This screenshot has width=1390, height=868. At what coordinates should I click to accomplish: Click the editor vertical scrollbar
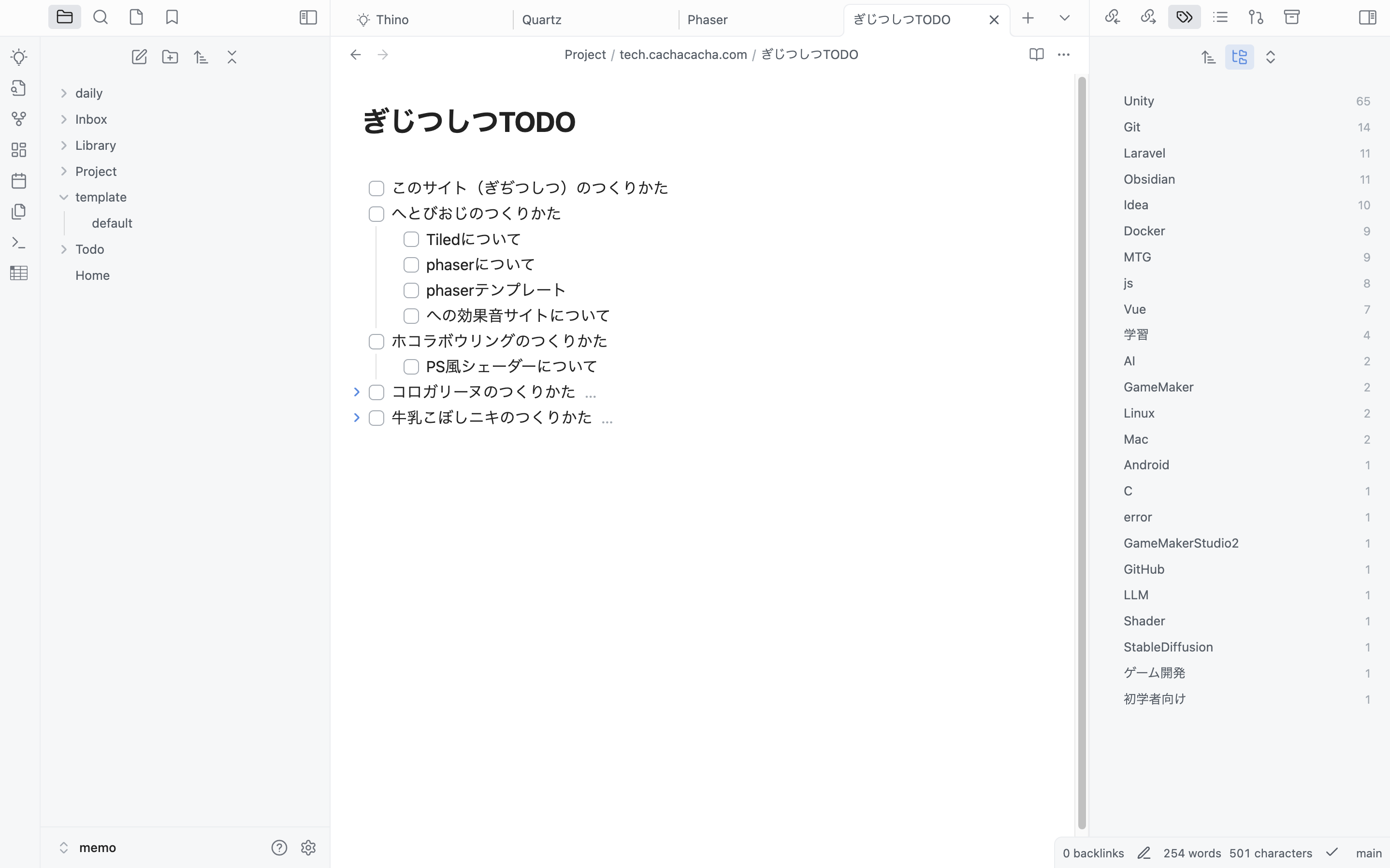(1082, 453)
